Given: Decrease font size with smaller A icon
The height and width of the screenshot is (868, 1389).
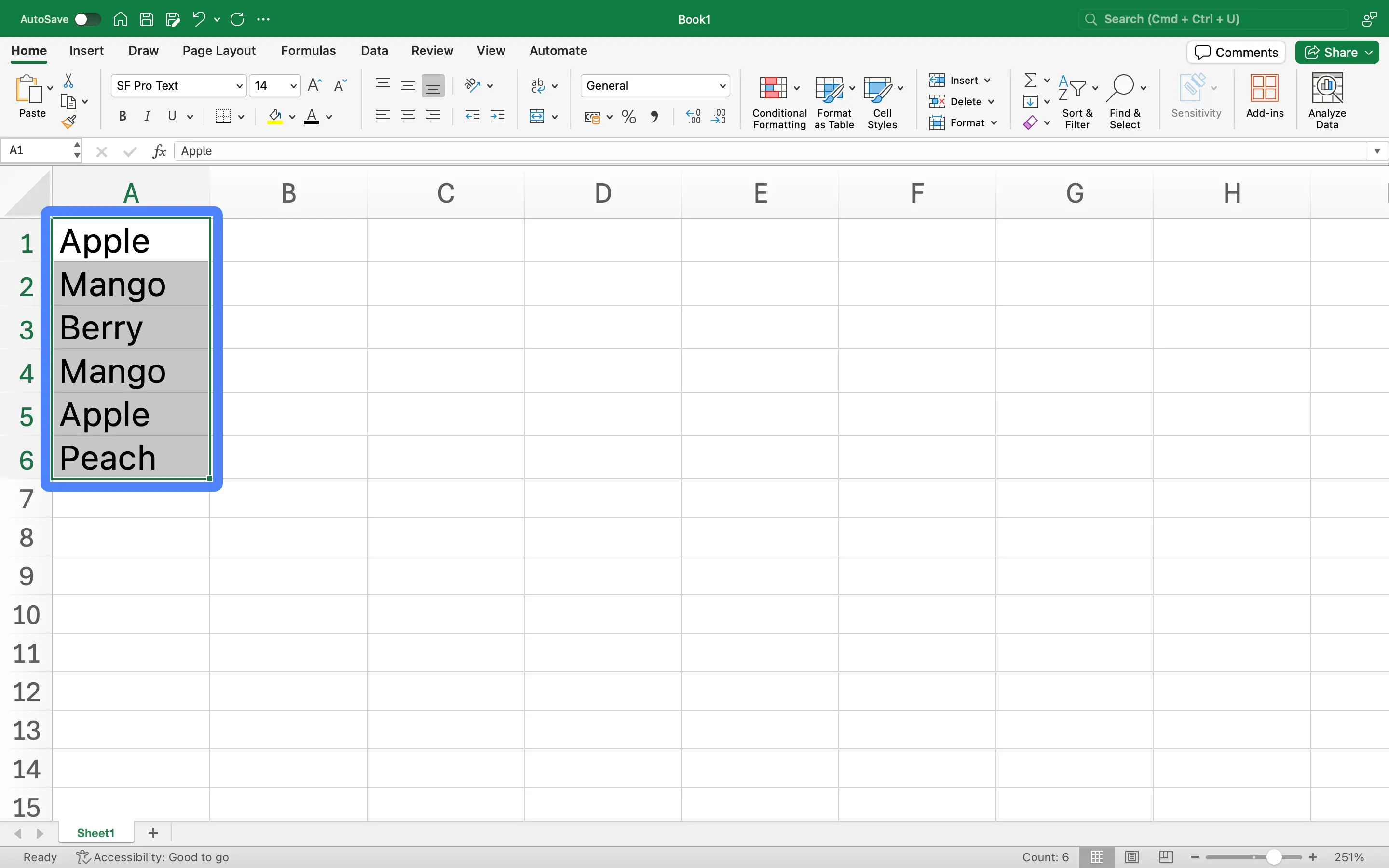Looking at the screenshot, I should point(340,85).
